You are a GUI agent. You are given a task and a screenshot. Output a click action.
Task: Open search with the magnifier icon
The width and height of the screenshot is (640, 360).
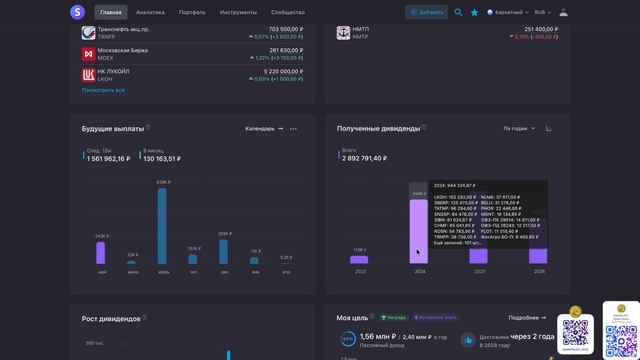pos(458,13)
